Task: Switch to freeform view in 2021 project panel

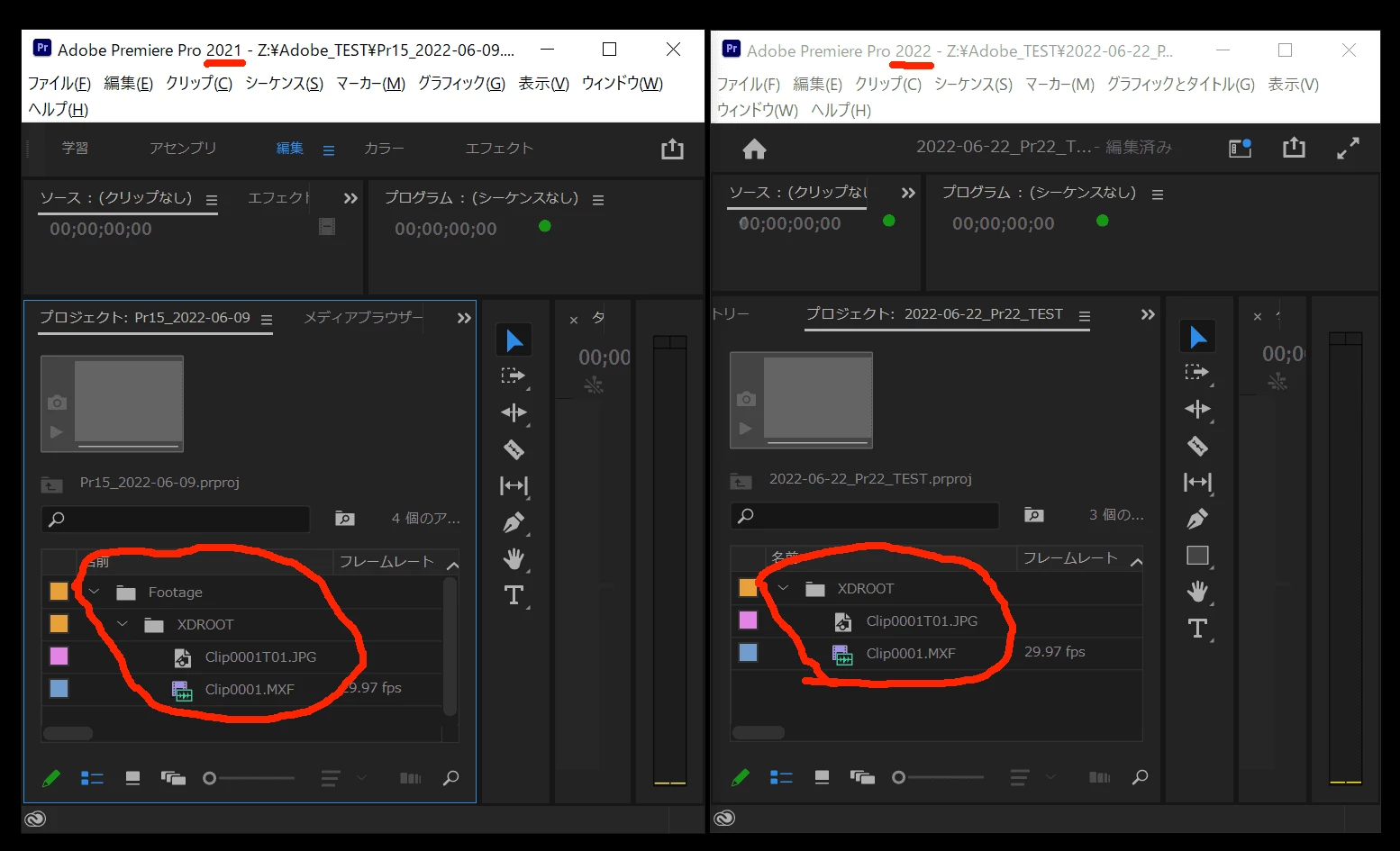Action: point(173,778)
